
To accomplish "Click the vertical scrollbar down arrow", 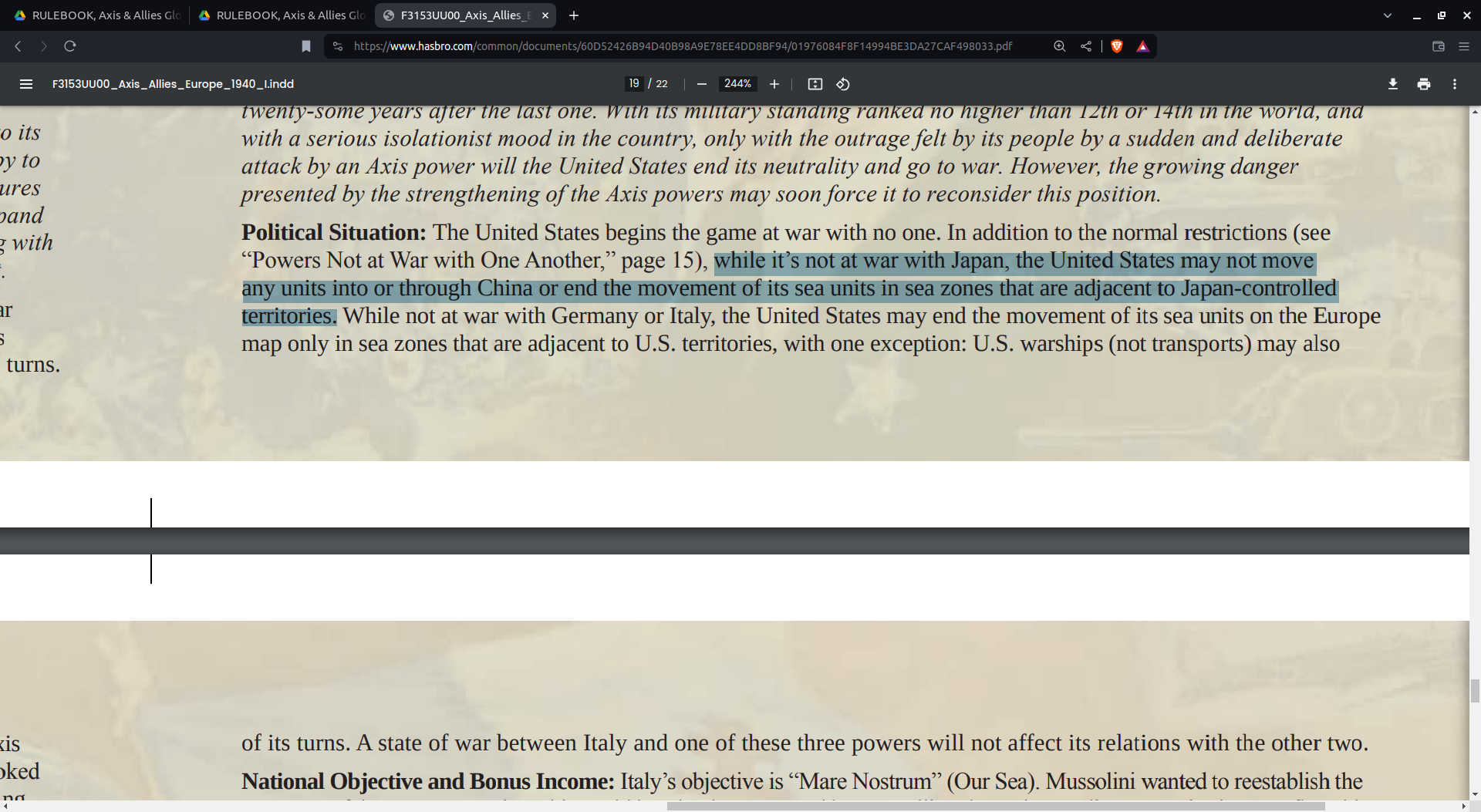I will click(1475, 794).
